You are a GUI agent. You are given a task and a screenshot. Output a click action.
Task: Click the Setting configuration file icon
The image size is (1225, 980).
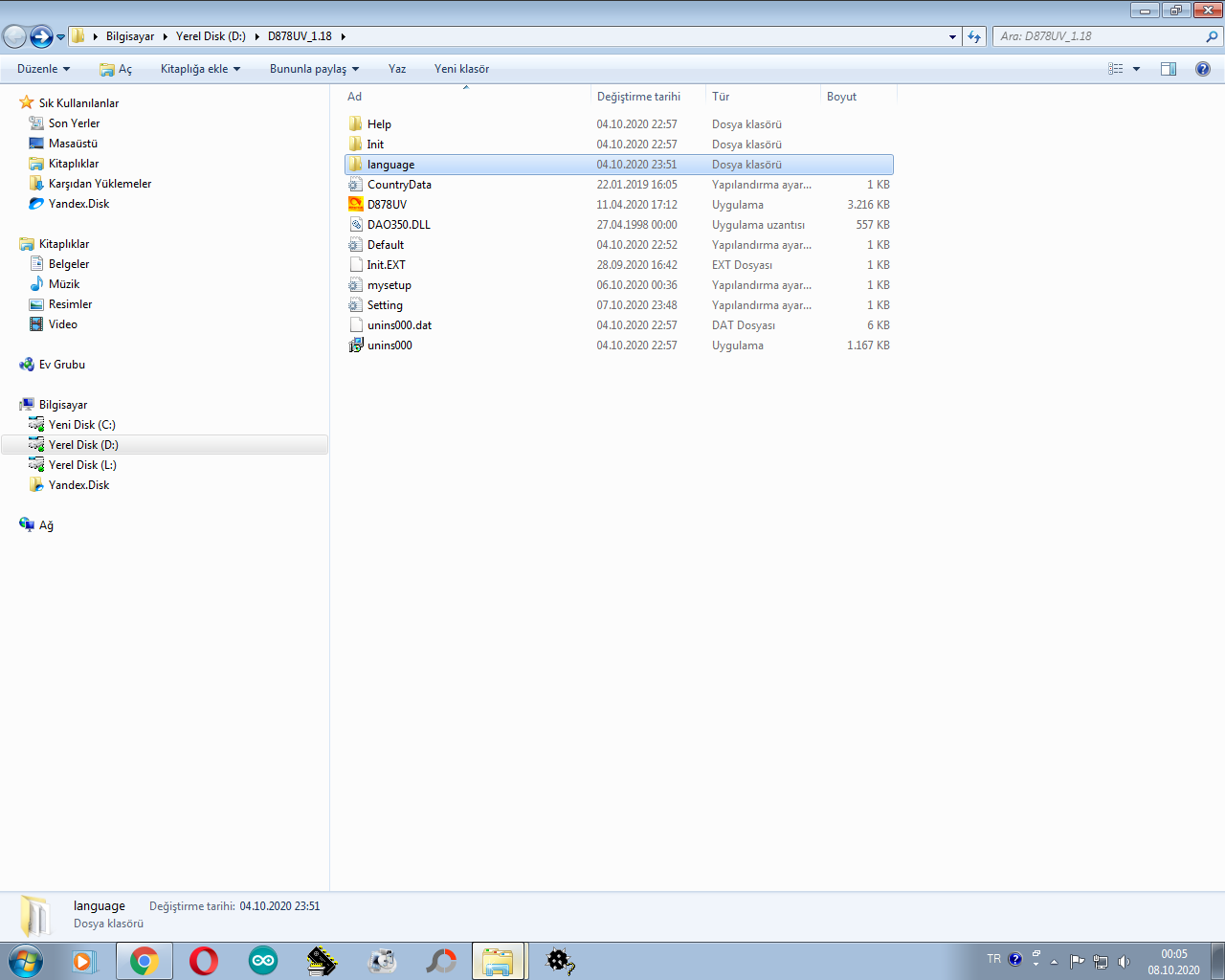356,305
